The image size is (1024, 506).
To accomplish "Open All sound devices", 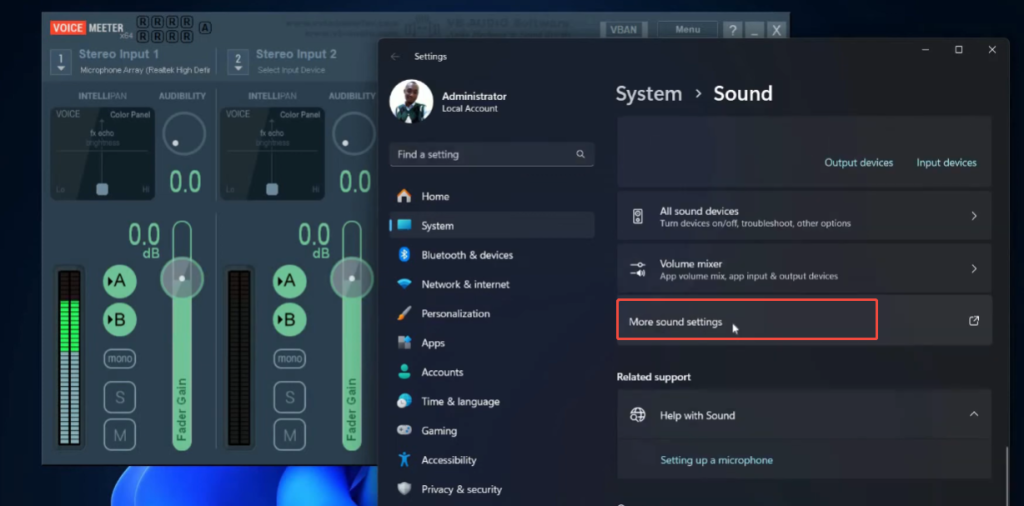I will coord(804,216).
